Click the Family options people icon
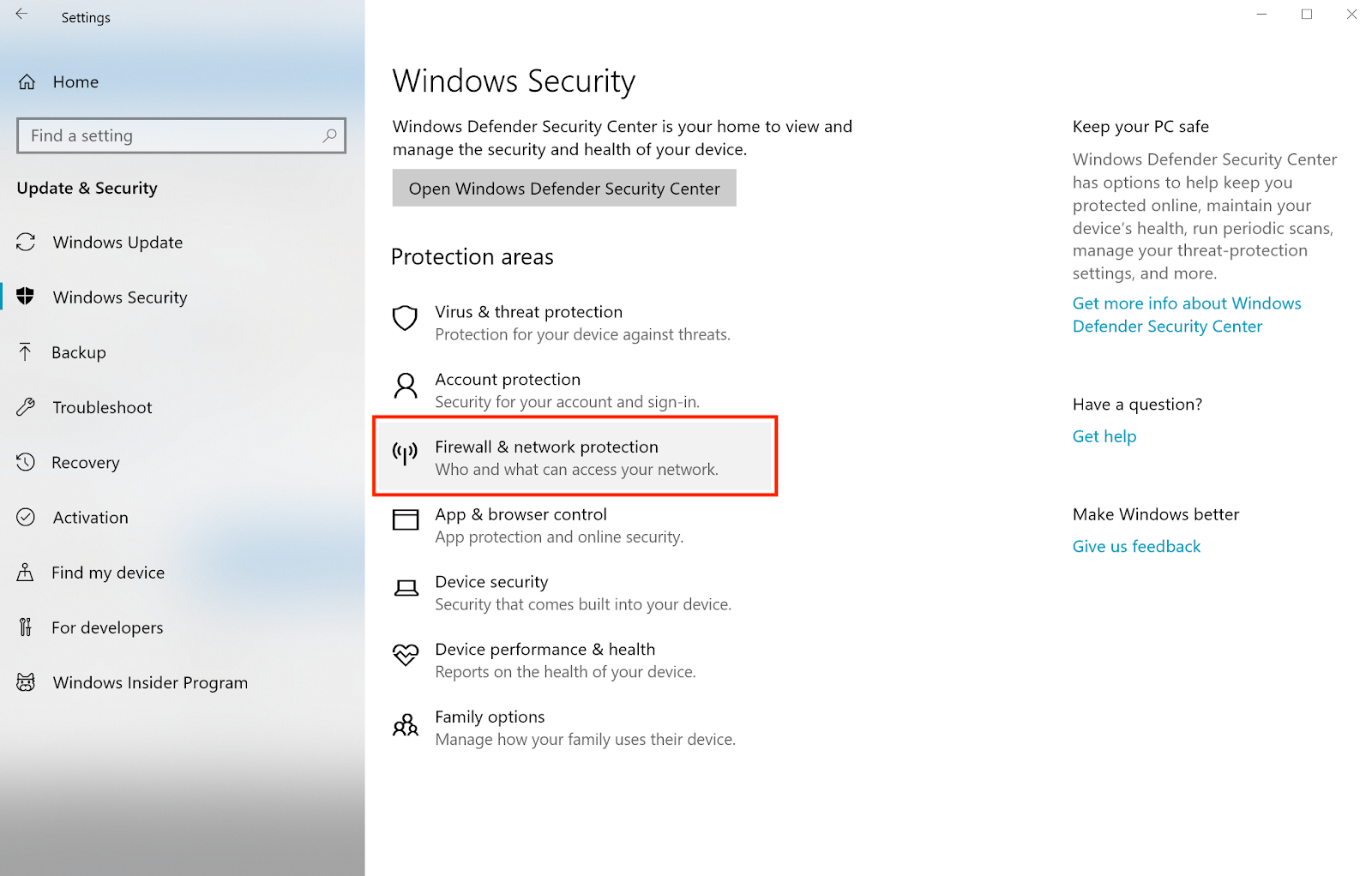1372x876 pixels. 406,725
